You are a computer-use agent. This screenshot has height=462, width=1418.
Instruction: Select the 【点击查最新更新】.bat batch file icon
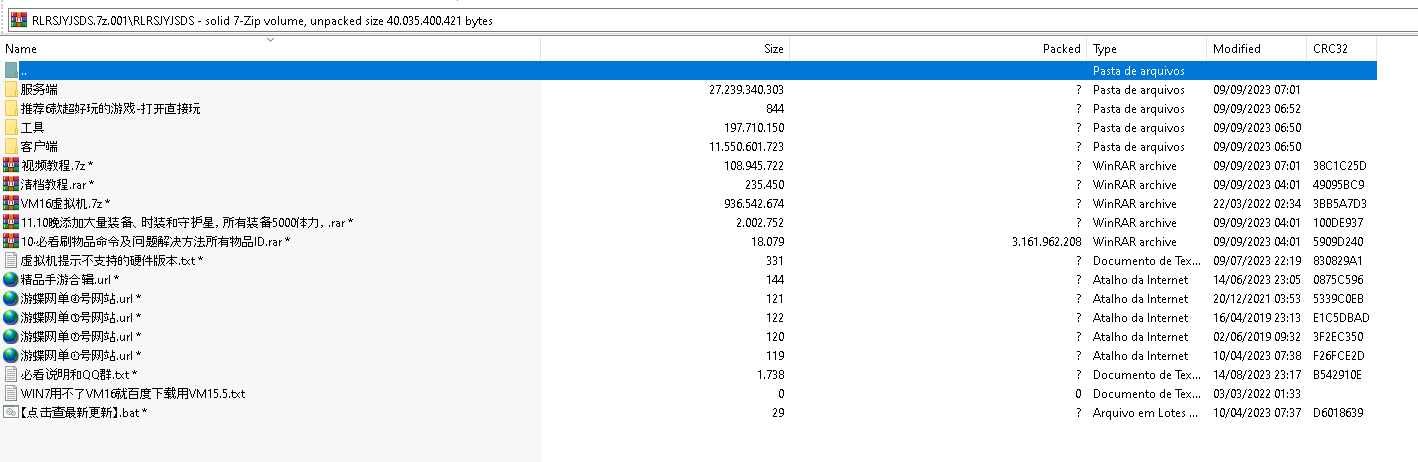[x=11, y=413]
